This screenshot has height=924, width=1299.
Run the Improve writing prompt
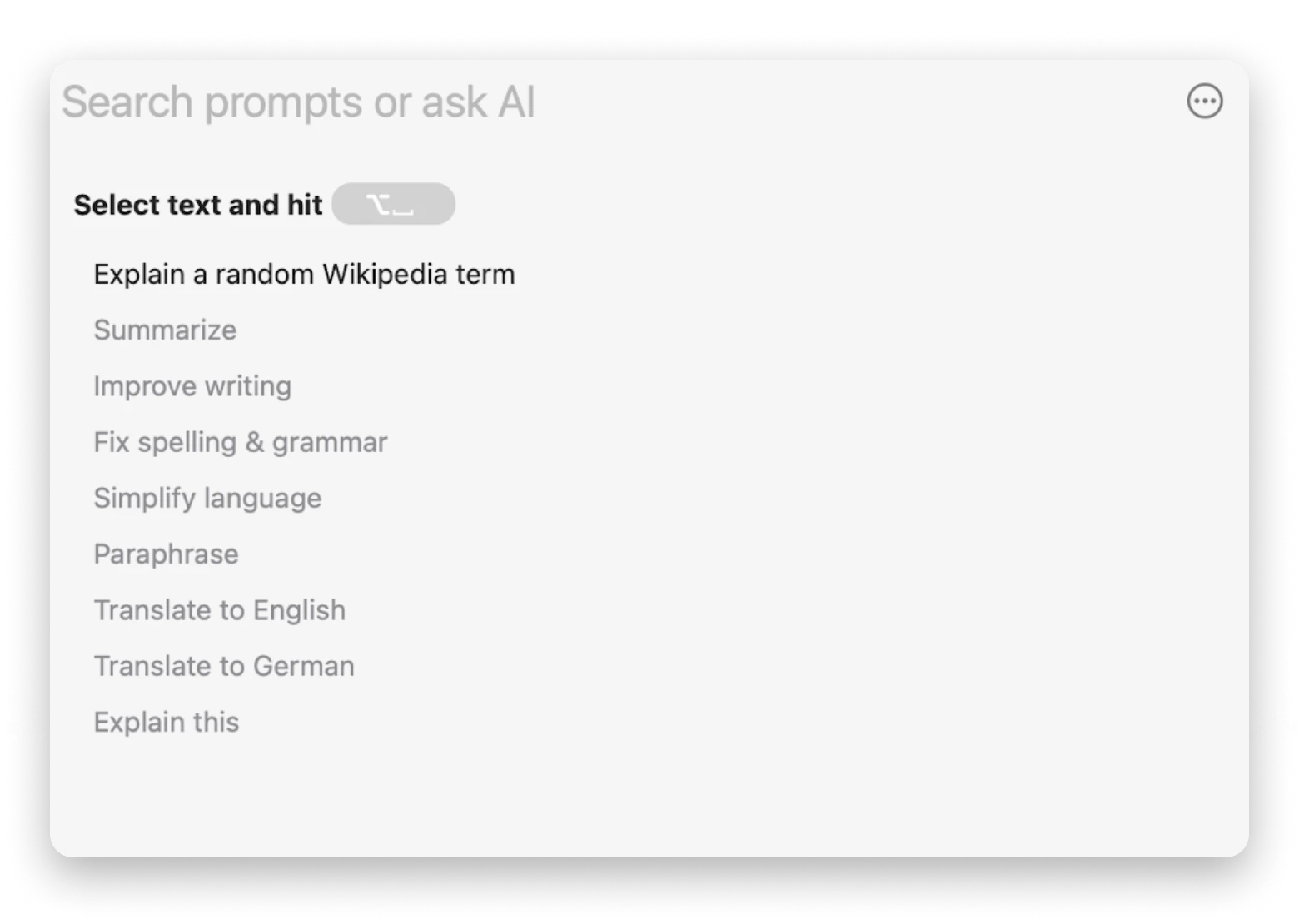point(192,386)
